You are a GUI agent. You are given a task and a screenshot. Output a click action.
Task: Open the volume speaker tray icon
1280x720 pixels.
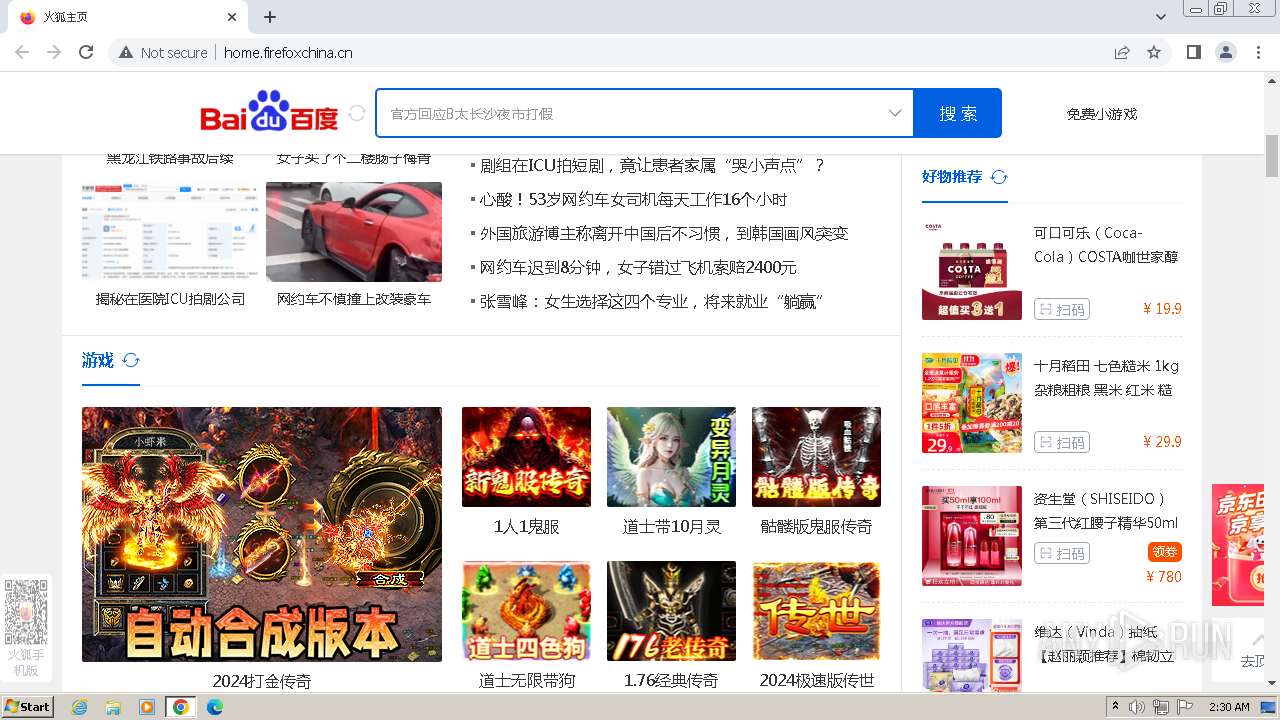coord(1136,707)
